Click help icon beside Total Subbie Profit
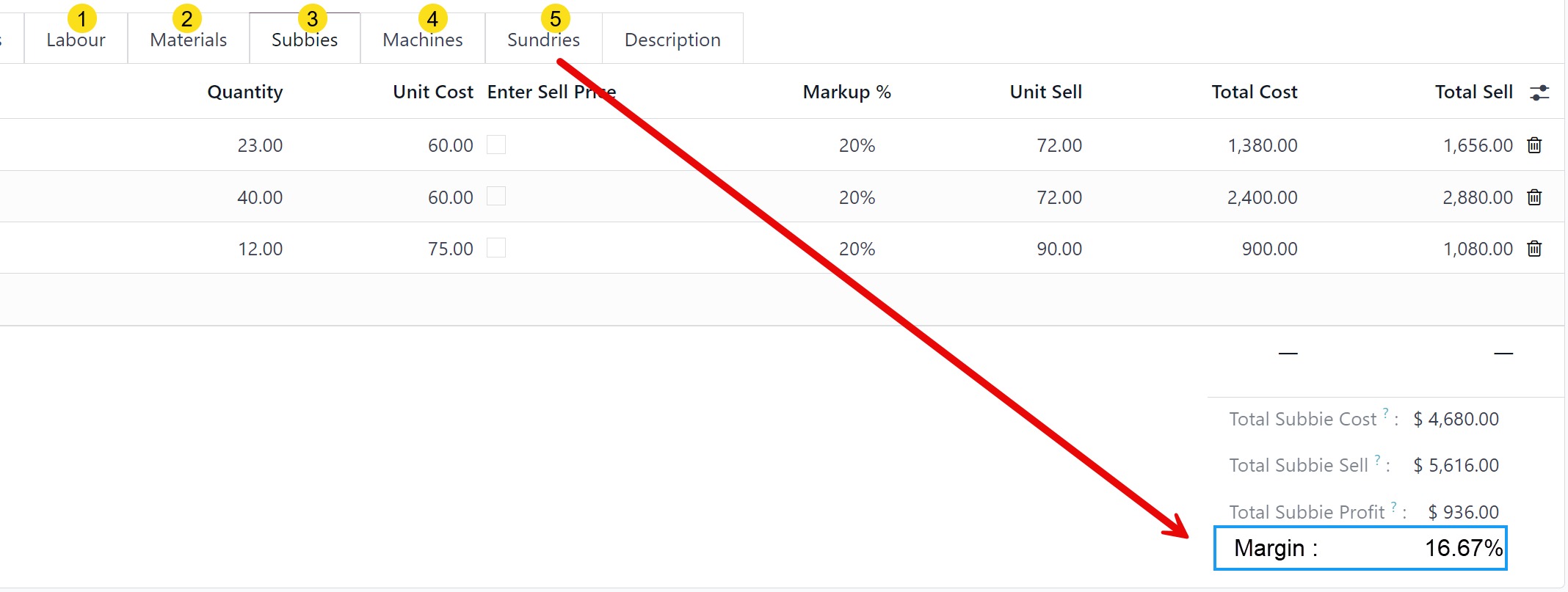1568x592 pixels. [x=1393, y=506]
